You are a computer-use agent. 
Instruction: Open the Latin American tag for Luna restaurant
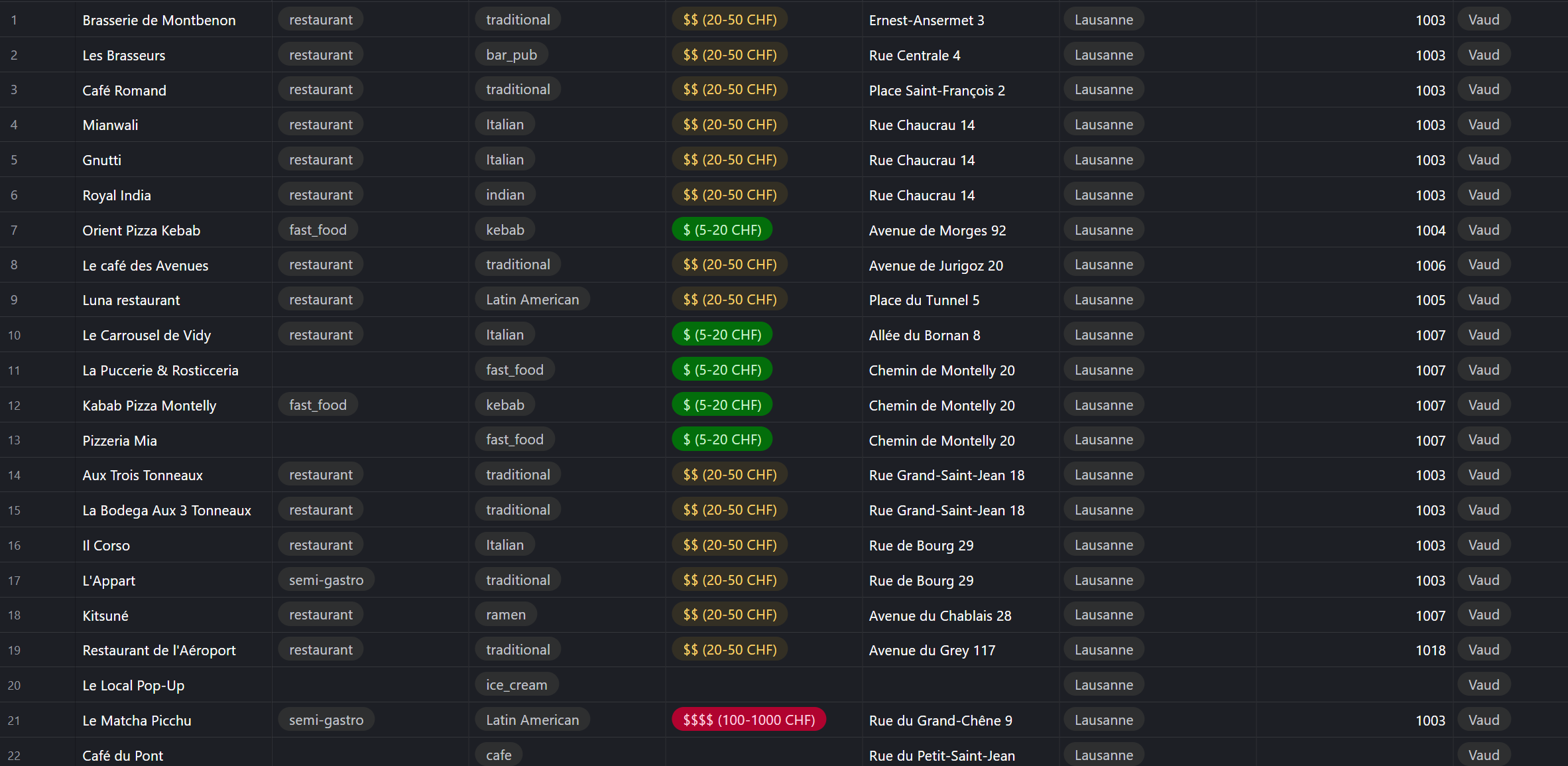click(532, 300)
